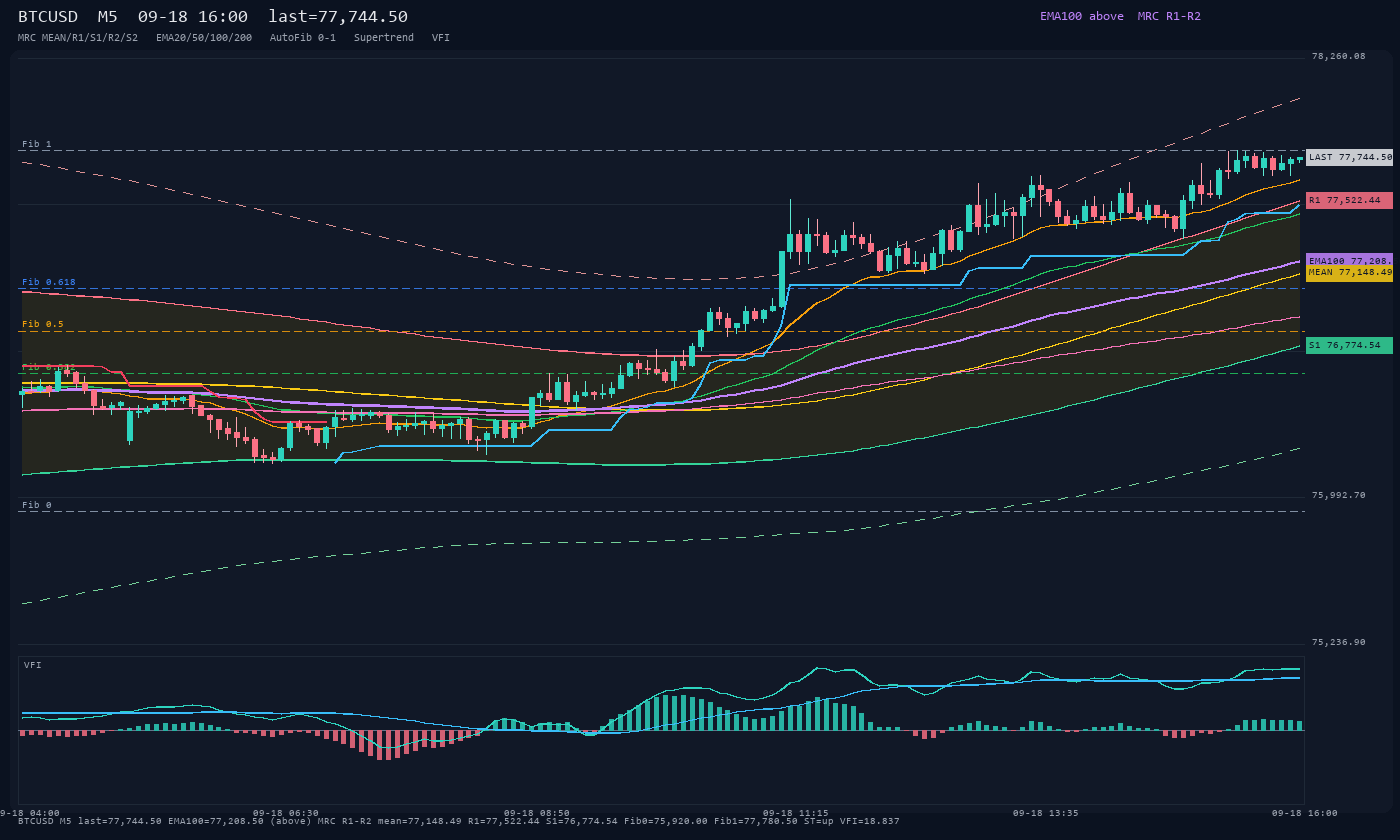Click the 09-18 11:15 time label
The image size is (1400, 840).
(795, 813)
